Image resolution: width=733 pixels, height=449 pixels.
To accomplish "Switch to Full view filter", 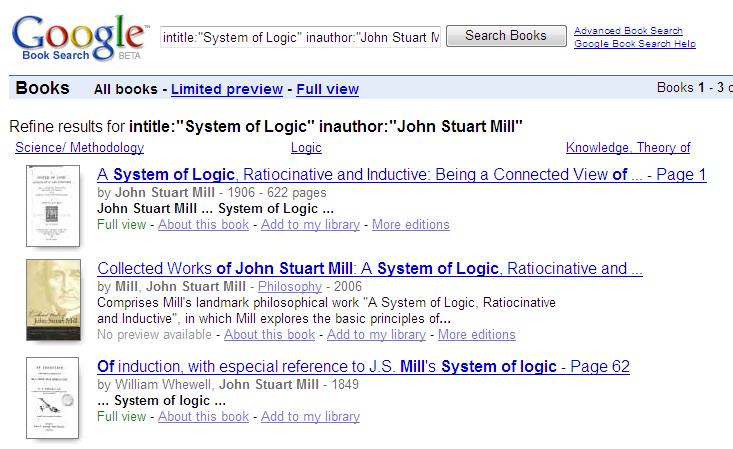I will pos(327,89).
